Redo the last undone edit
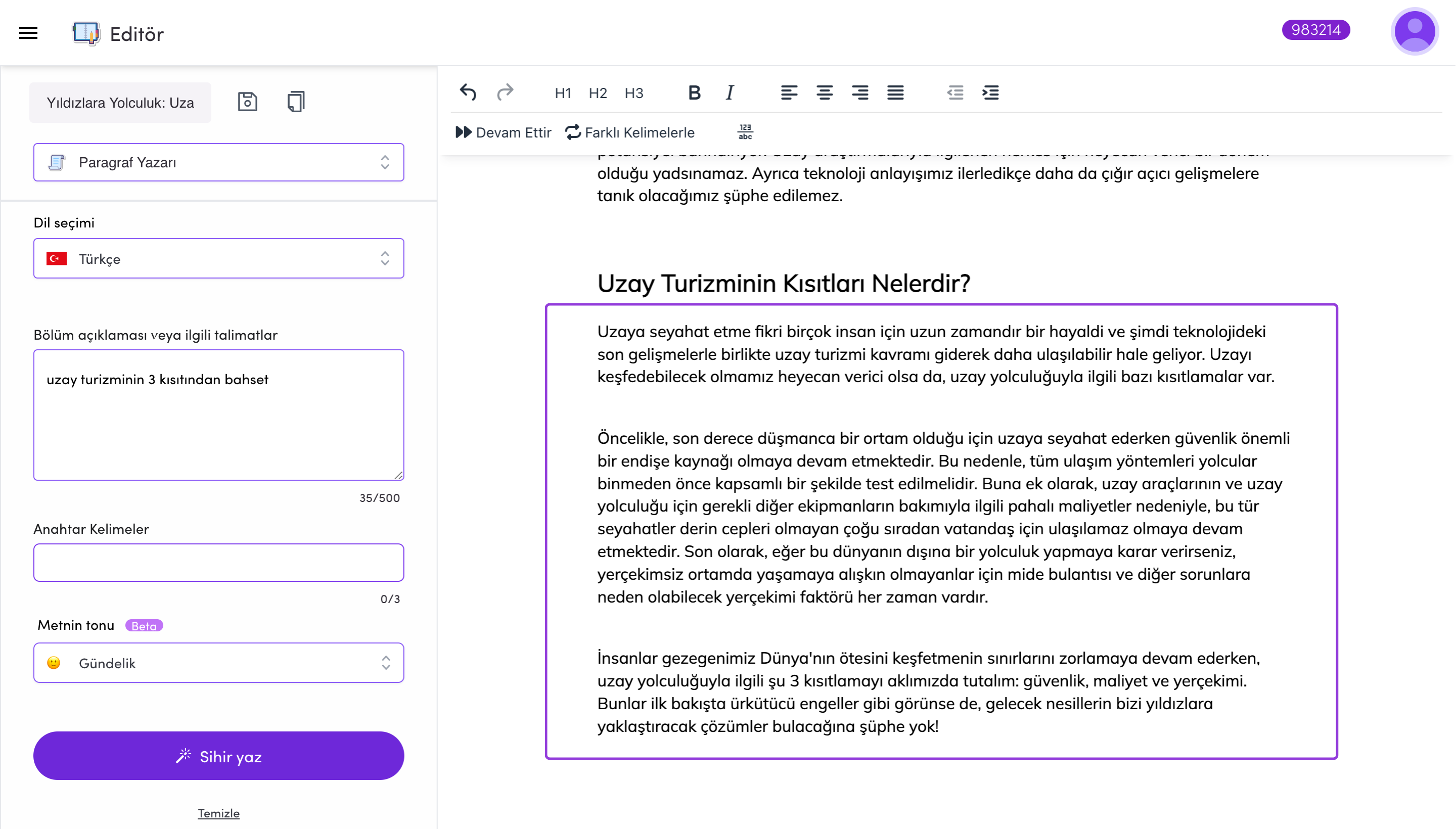 coord(505,92)
